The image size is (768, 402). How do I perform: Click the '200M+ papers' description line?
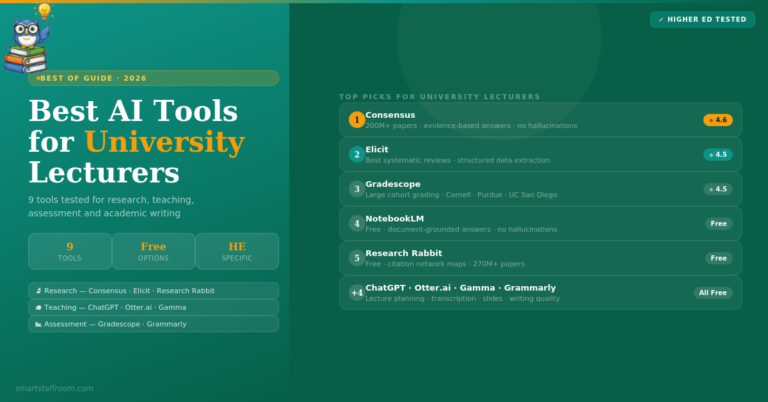point(471,126)
